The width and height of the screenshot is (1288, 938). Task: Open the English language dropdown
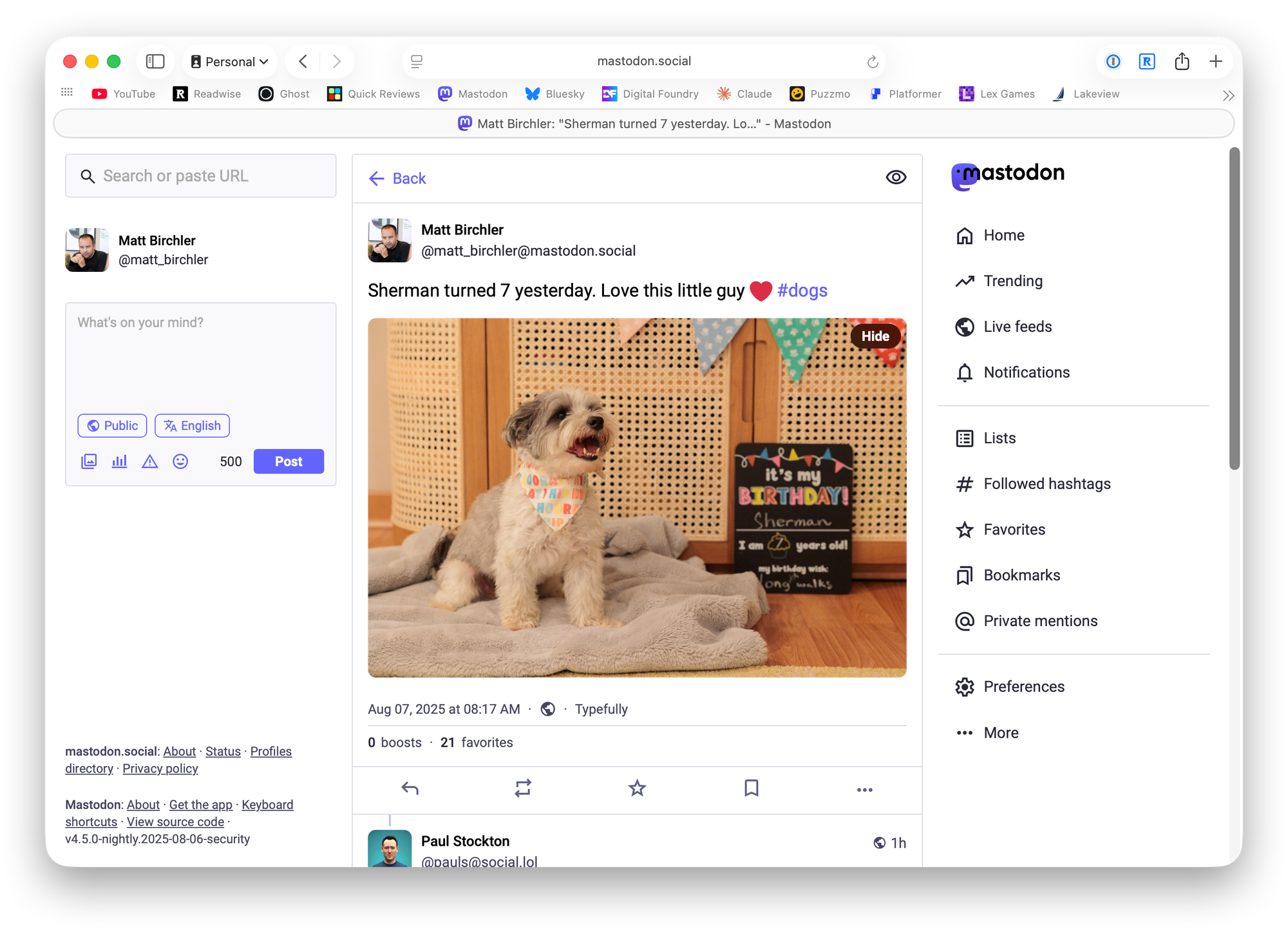[x=192, y=426]
